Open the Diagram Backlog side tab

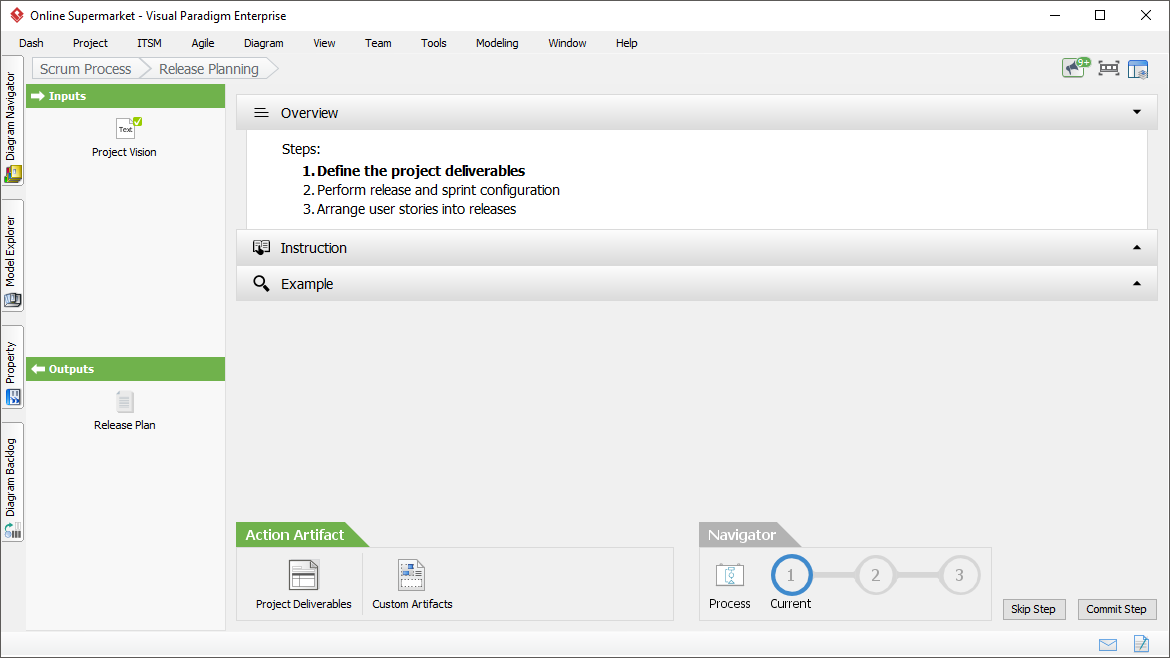tap(13, 483)
